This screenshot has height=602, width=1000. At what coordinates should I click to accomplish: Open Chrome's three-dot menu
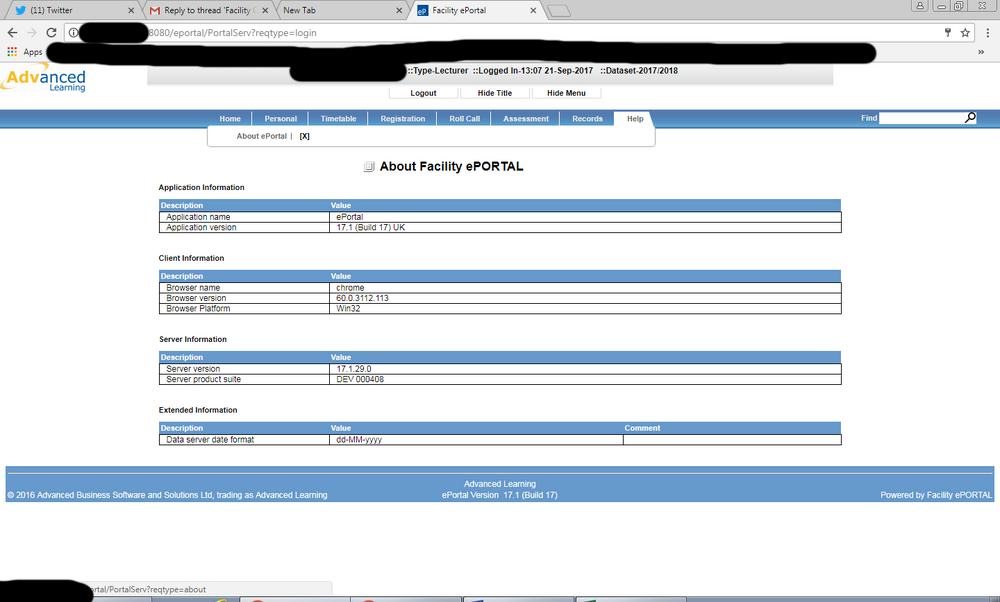988,33
